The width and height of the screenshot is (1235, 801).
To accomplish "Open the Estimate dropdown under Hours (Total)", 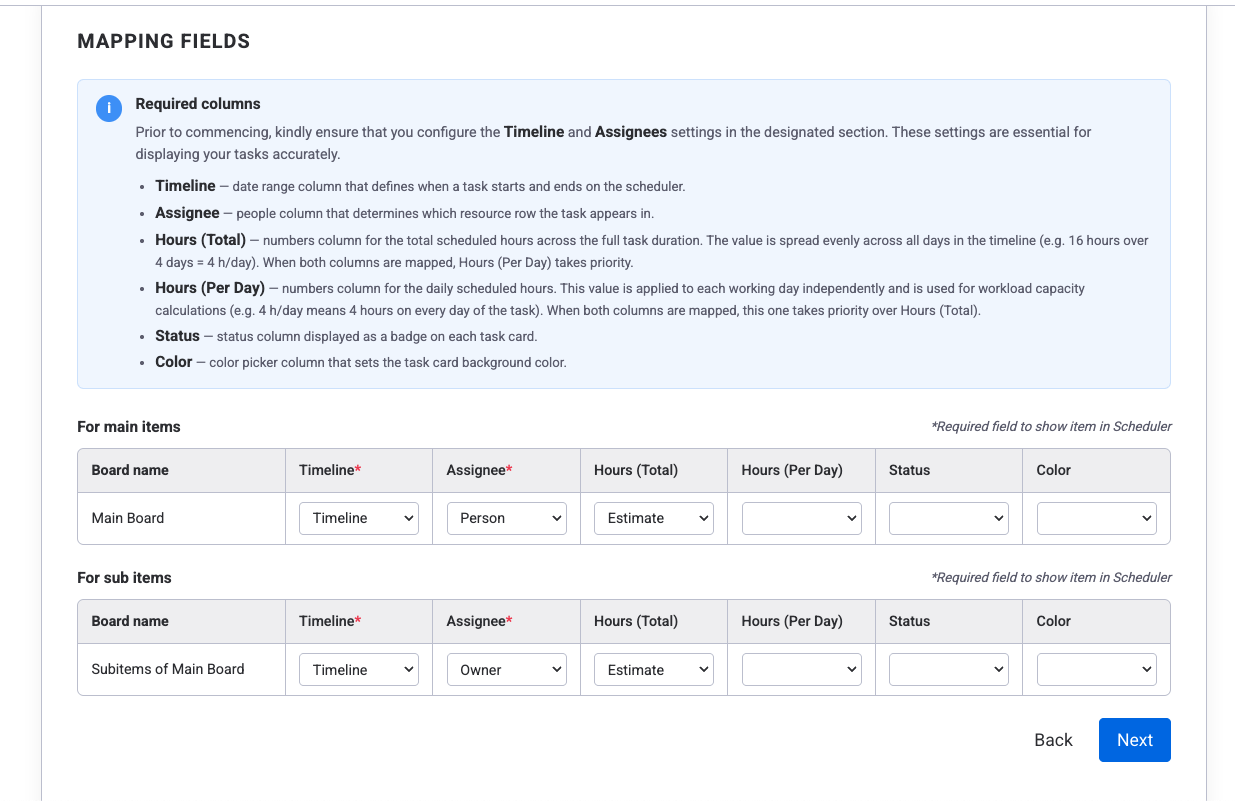I will click(x=654, y=518).
